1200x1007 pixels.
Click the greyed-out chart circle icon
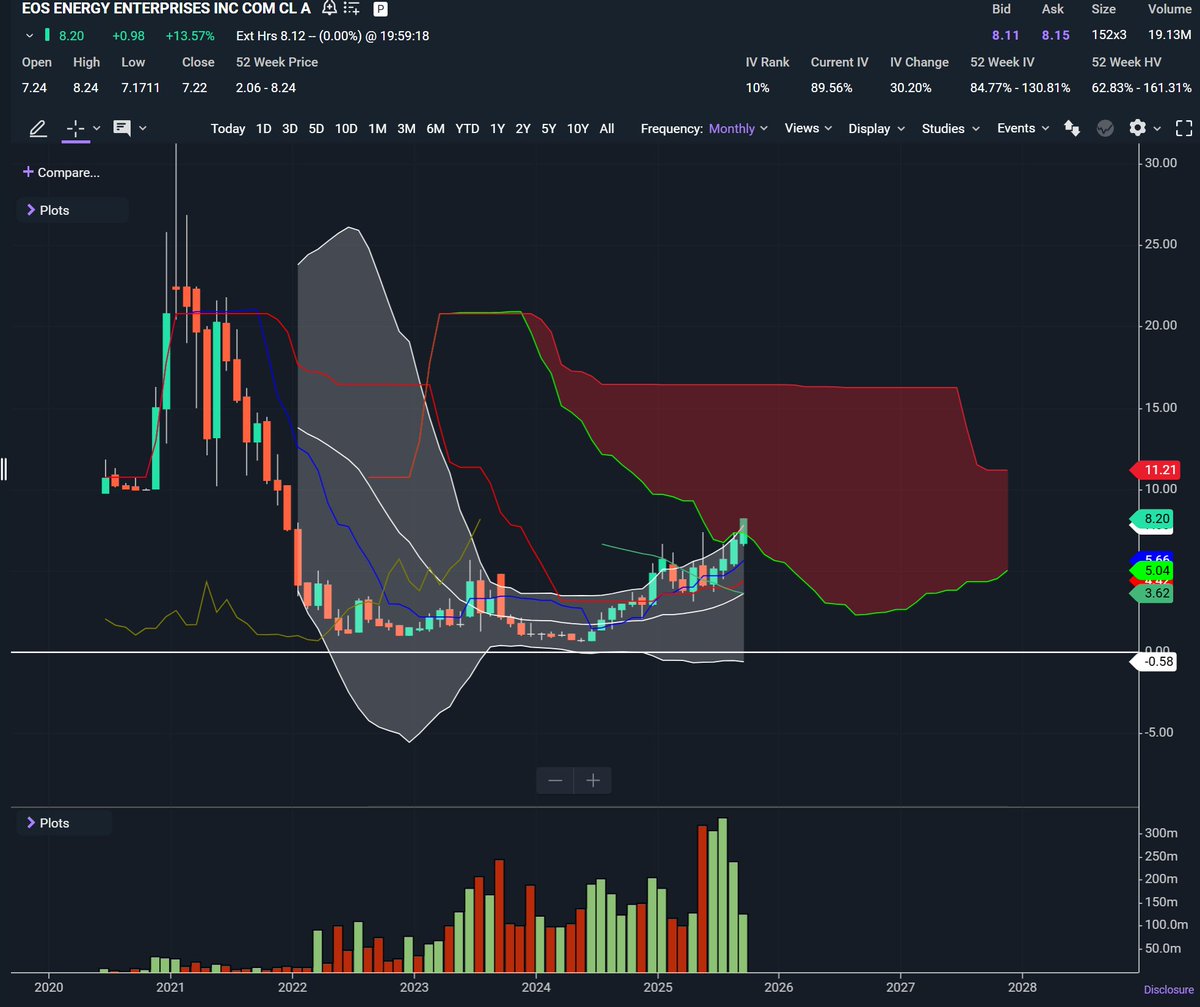(x=1105, y=128)
